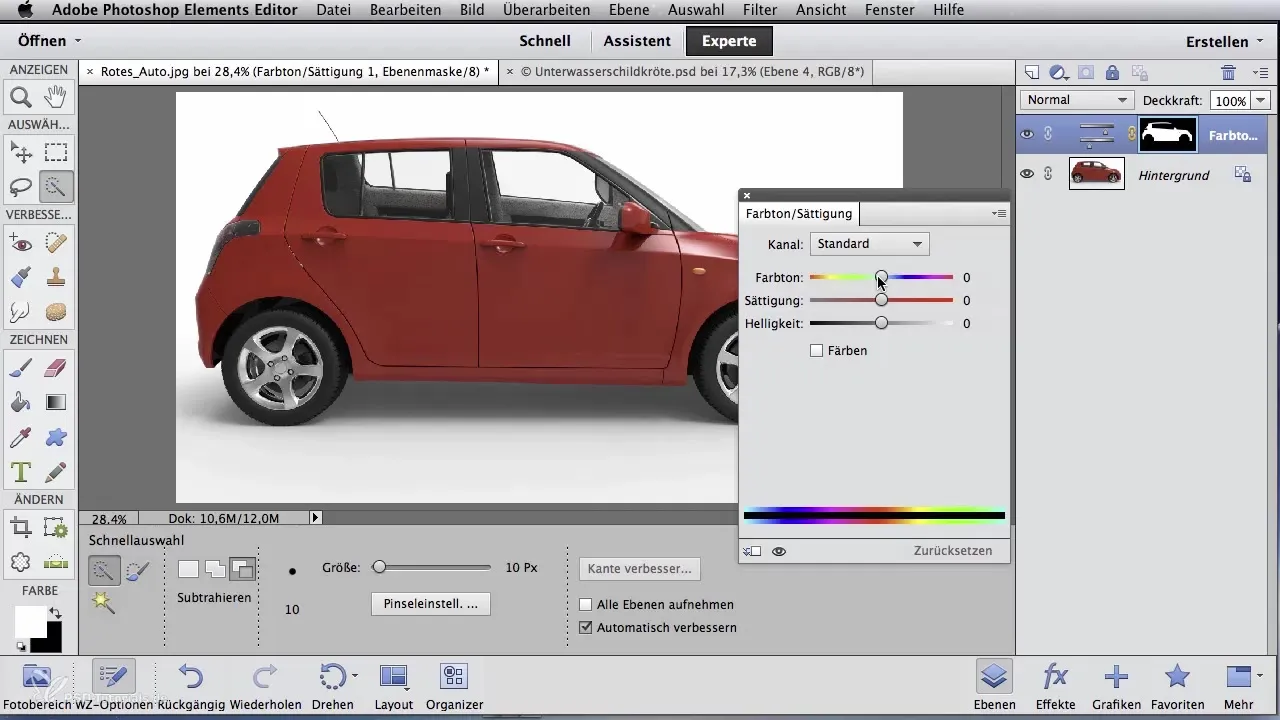Open the Layers panel flyout menu
This screenshot has width=1280, height=720.
pyautogui.click(x=1262, y=72)
